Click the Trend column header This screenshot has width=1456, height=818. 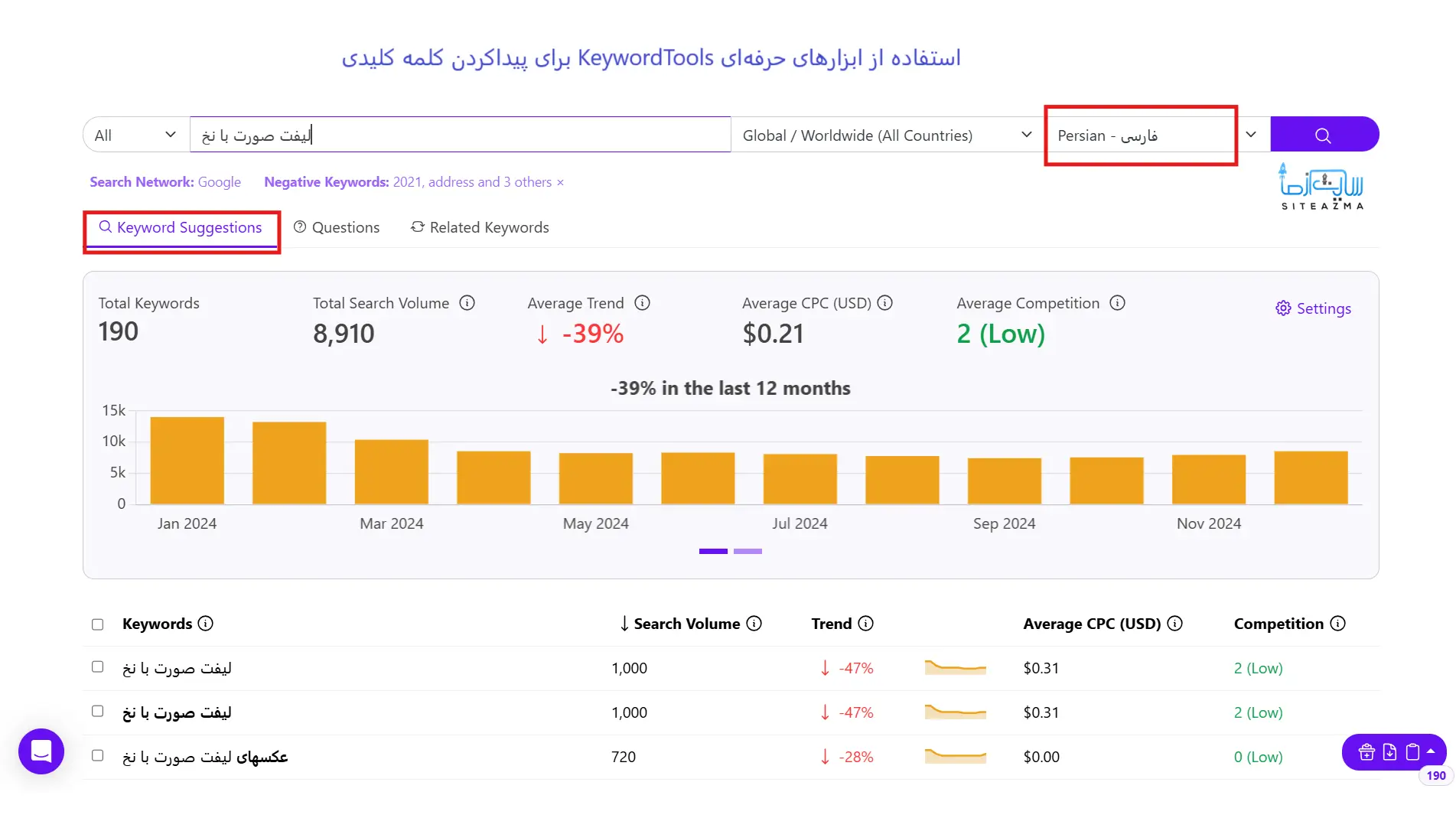[832, 624]
